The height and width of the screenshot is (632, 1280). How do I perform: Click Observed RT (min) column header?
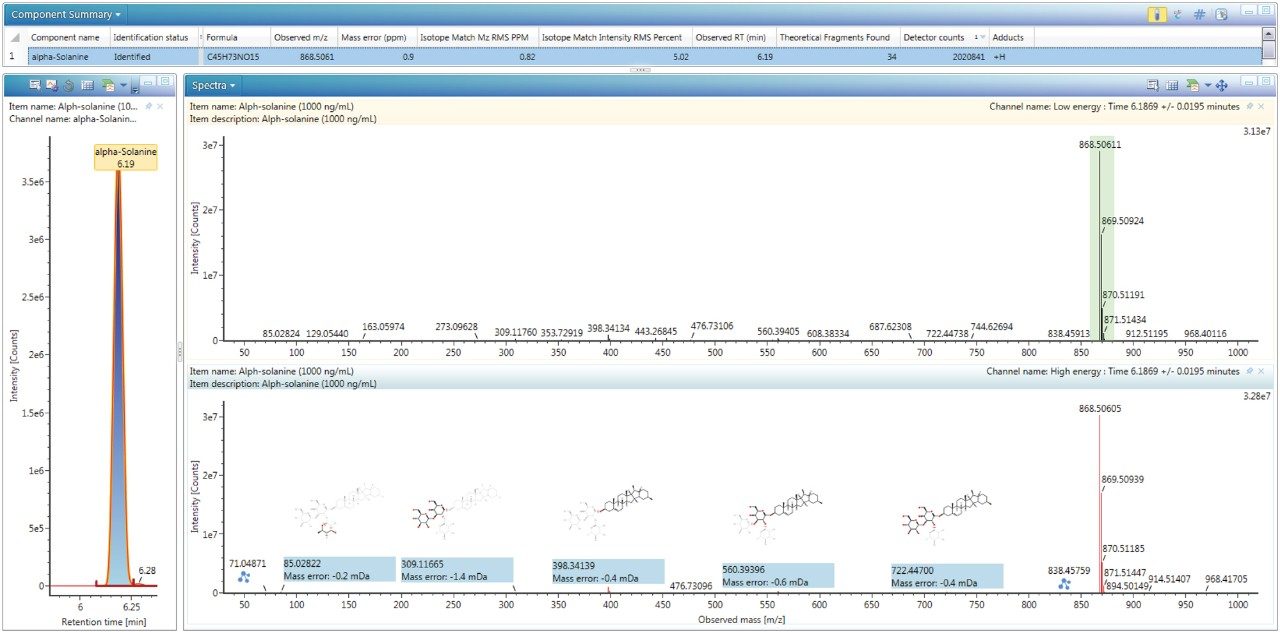tap(732, 37)
